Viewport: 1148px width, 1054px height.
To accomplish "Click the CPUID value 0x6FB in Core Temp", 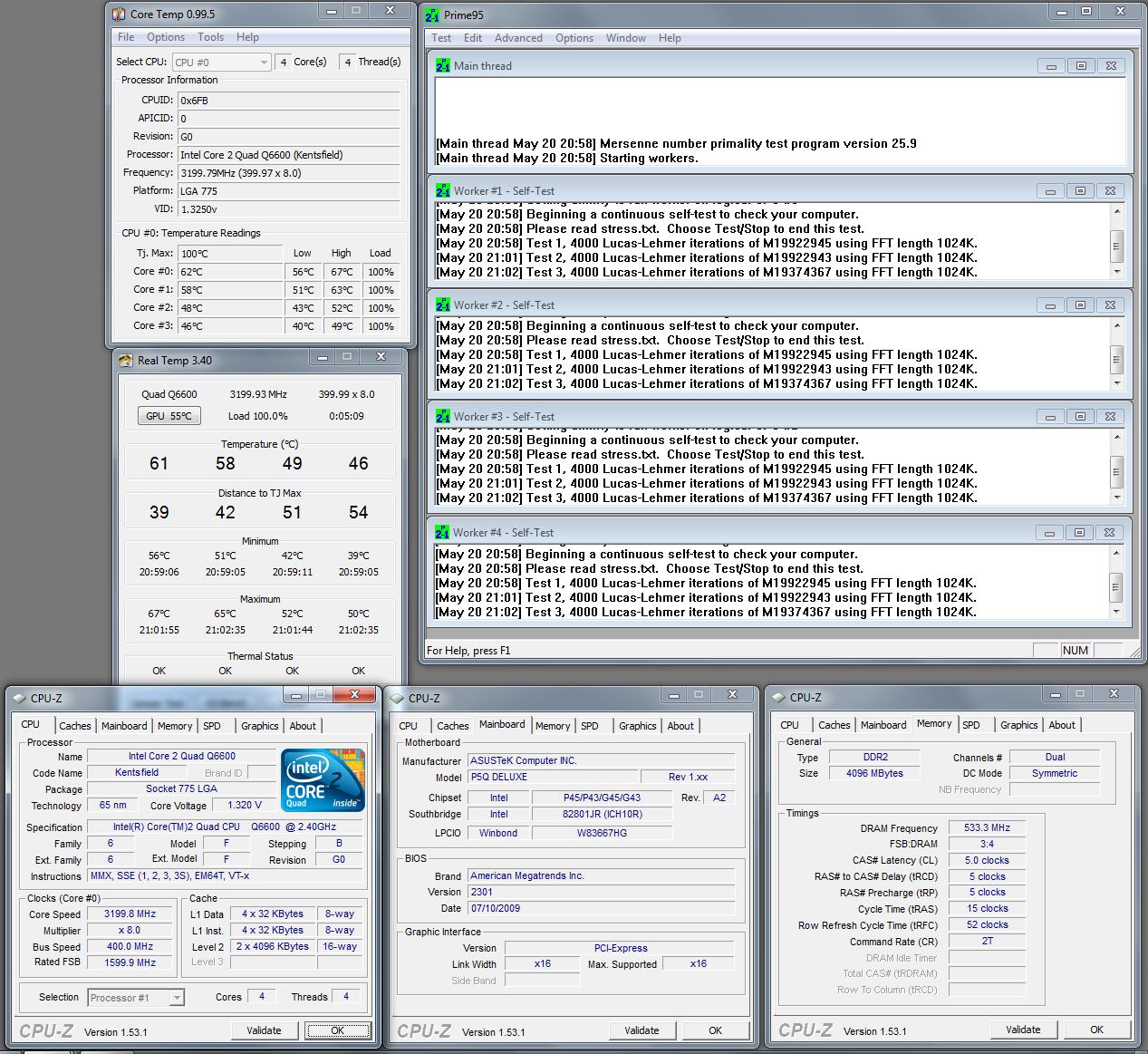I will [288, 101].
